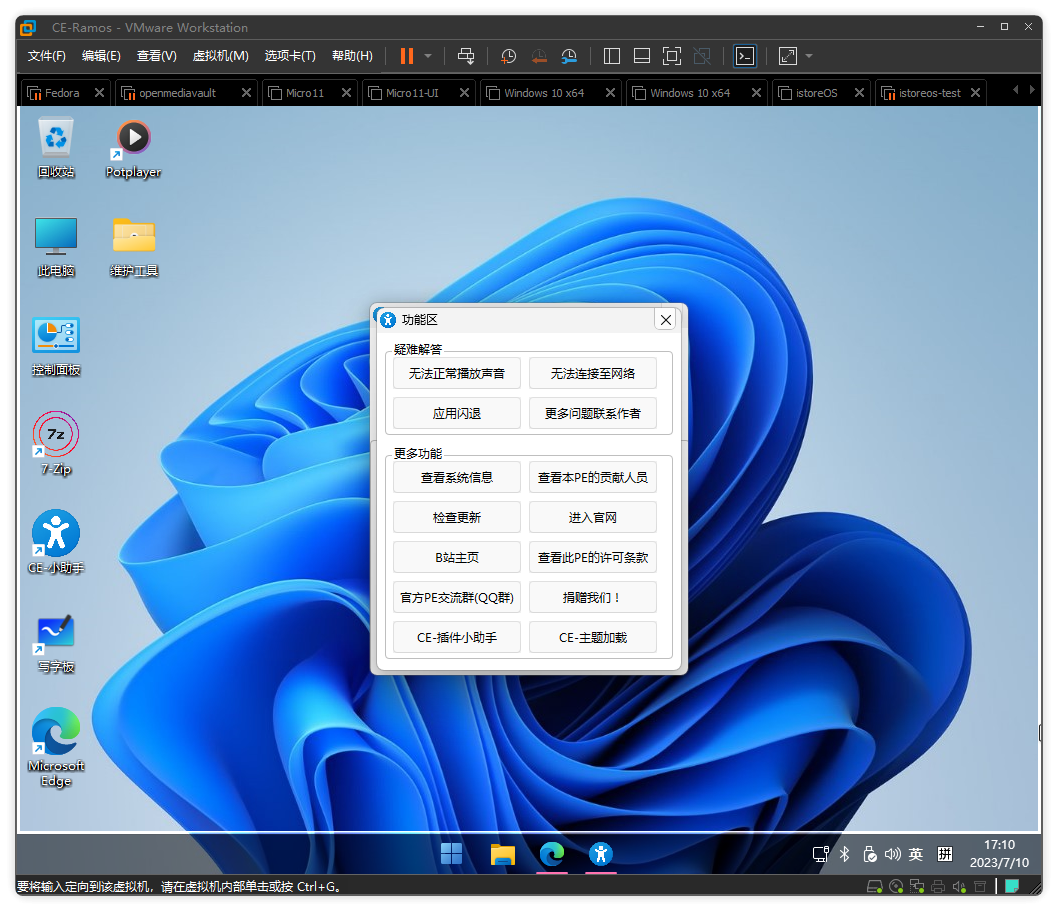Click the 查看系统信息 button

click(x=457, y=478)
